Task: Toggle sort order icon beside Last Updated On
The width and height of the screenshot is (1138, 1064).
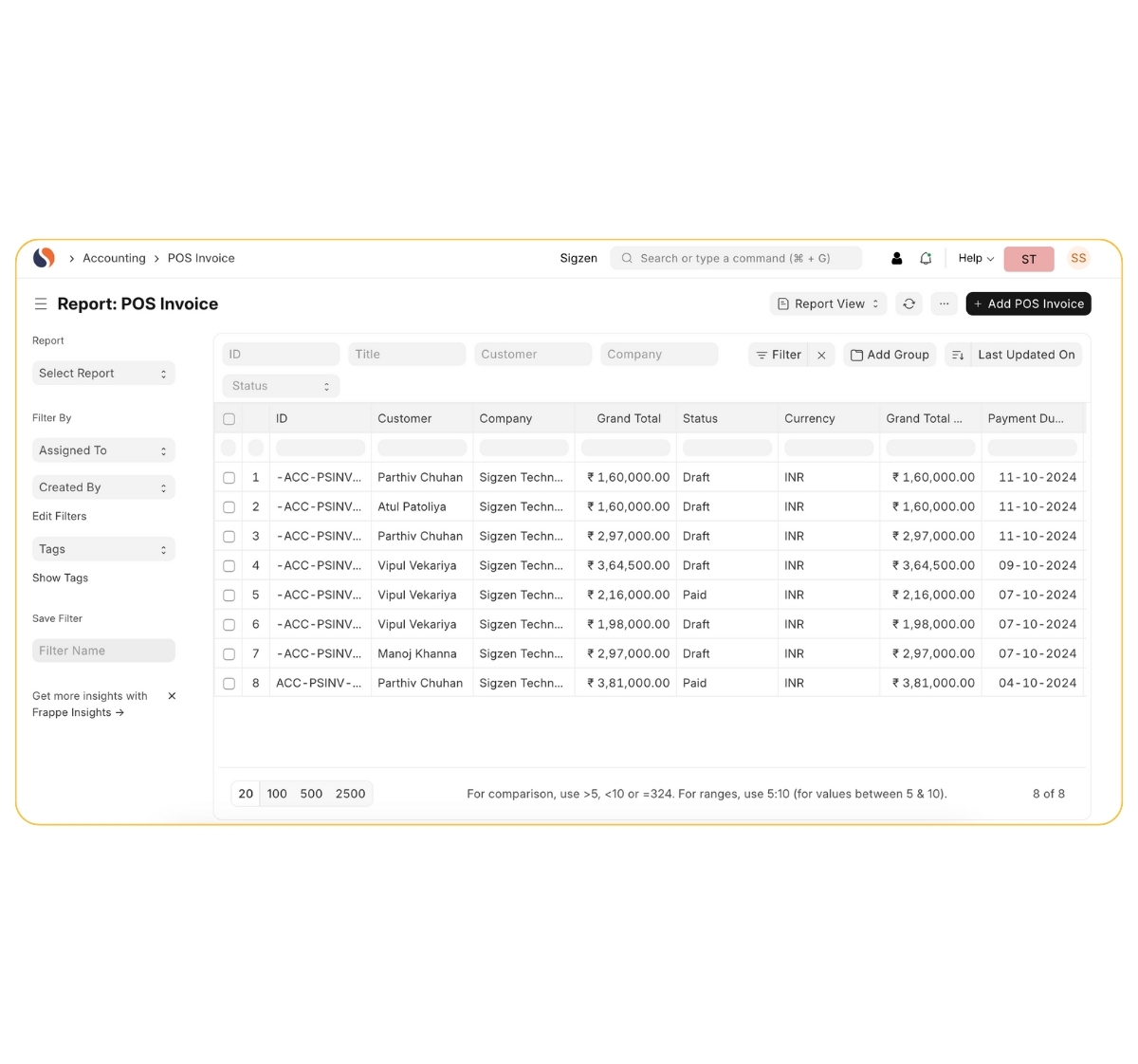Action: 958,355
